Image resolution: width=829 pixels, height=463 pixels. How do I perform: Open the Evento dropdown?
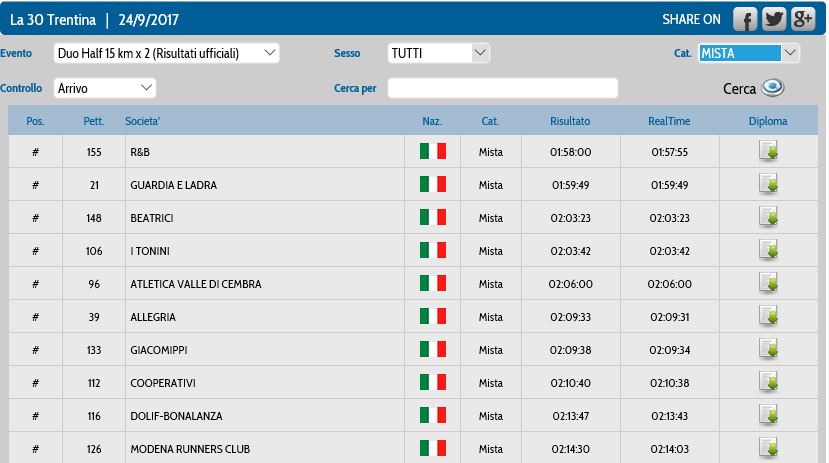point(167,53)
